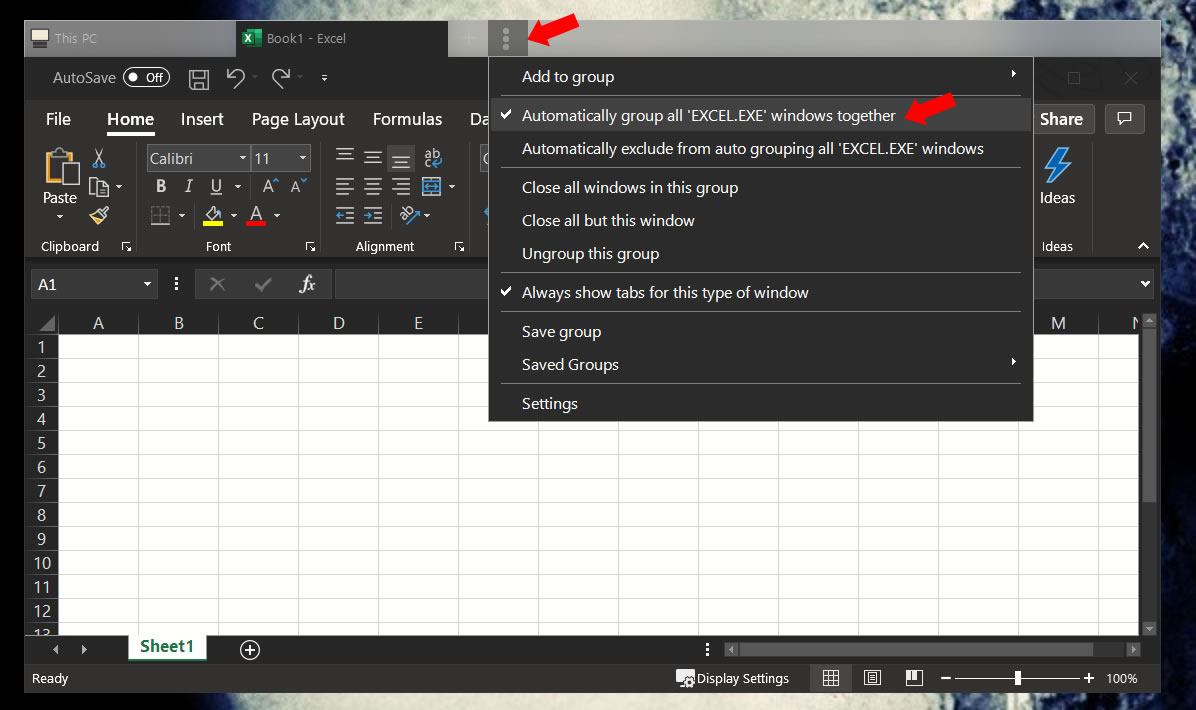Expand the Clipboard dialog launcher
1196x710 pixels.
[127, 247]
